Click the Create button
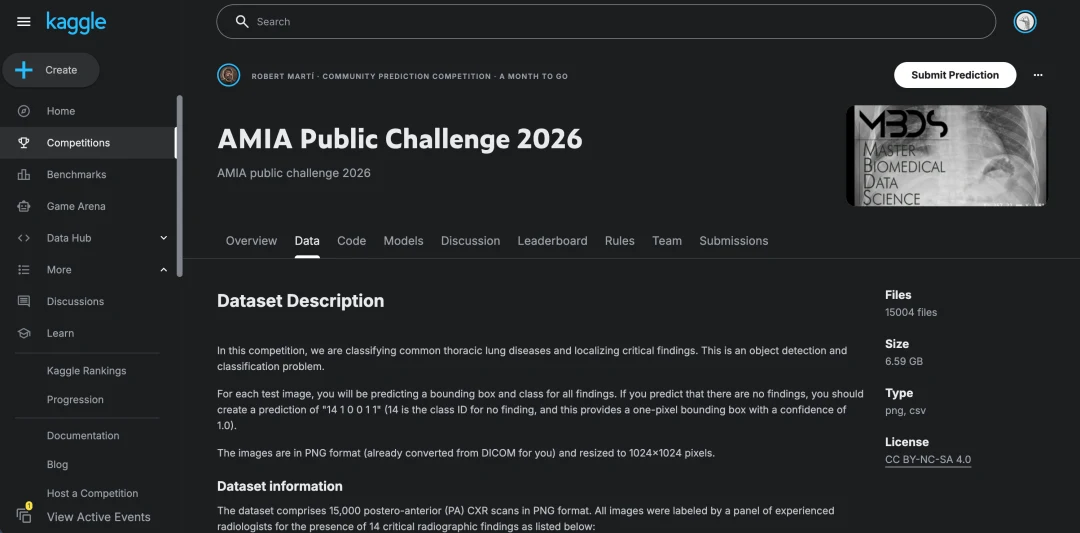The width and height of the screenshot is (1080, 533). pyautogui.click(x=51, y=70)
